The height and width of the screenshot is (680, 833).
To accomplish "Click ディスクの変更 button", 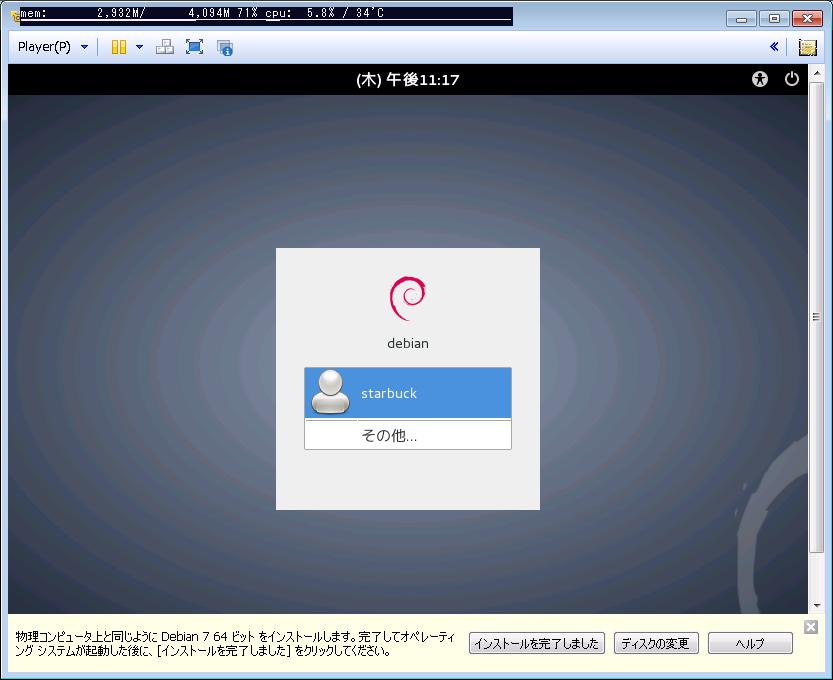I will tap(656, 643).
